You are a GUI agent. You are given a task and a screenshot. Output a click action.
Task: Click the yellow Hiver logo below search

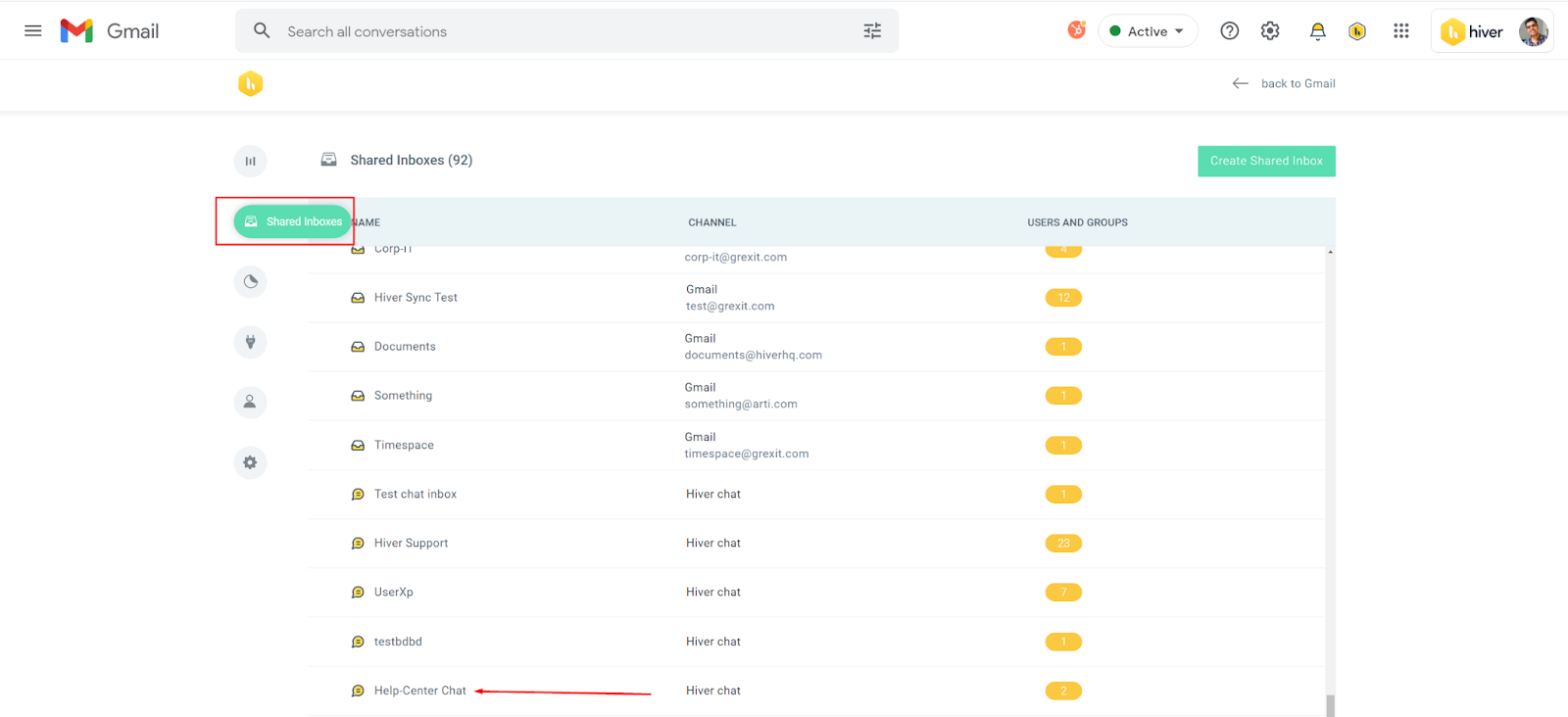point(251,83)
